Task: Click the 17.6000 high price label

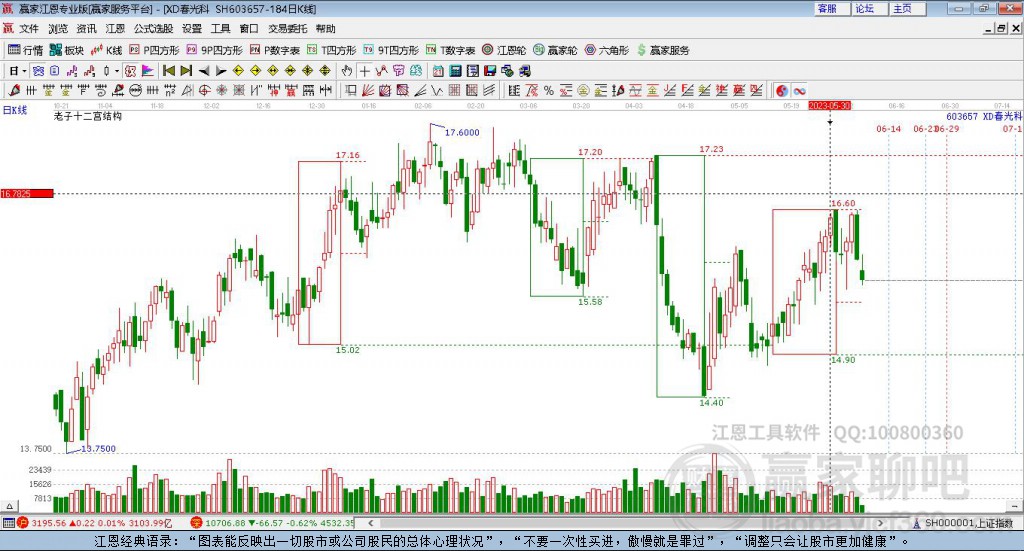Action: pos(462,133)
